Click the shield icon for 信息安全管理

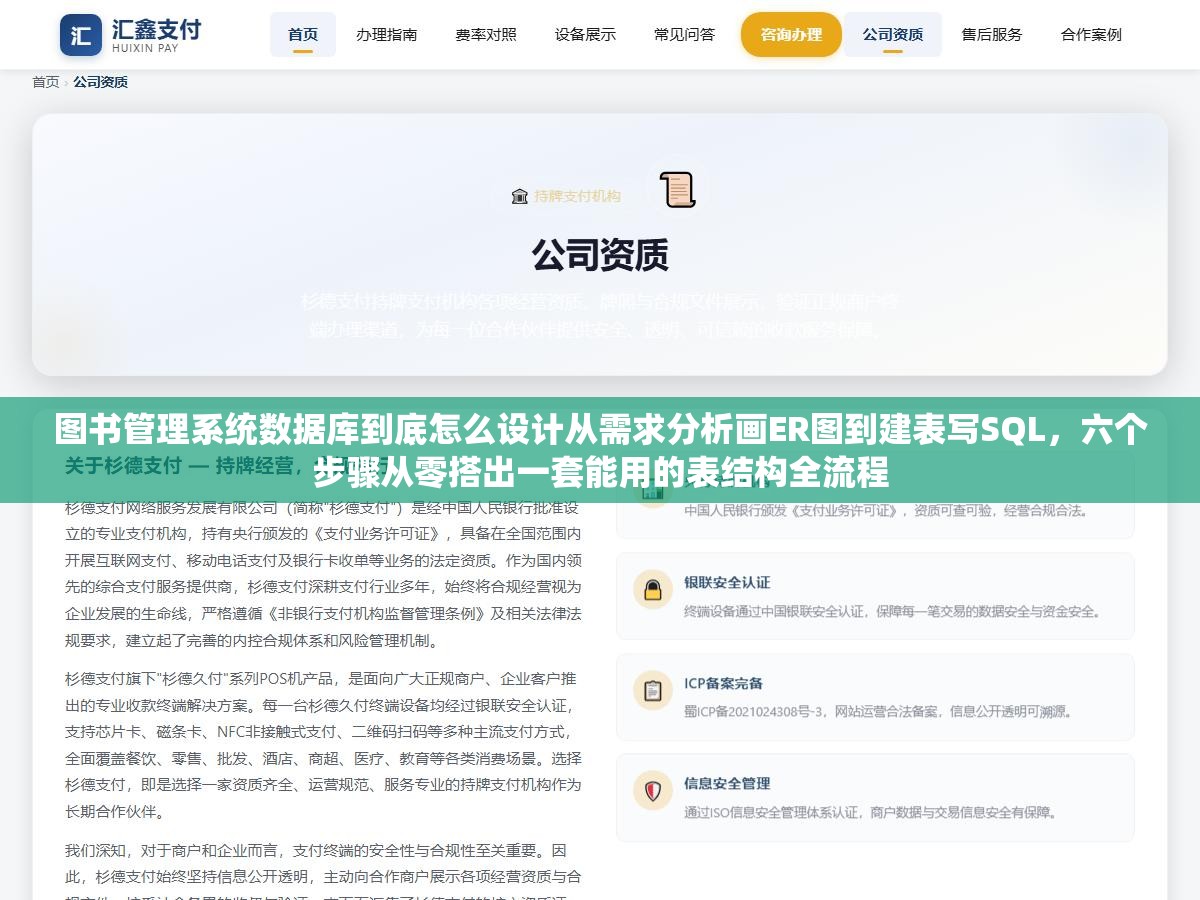[653, 791]
